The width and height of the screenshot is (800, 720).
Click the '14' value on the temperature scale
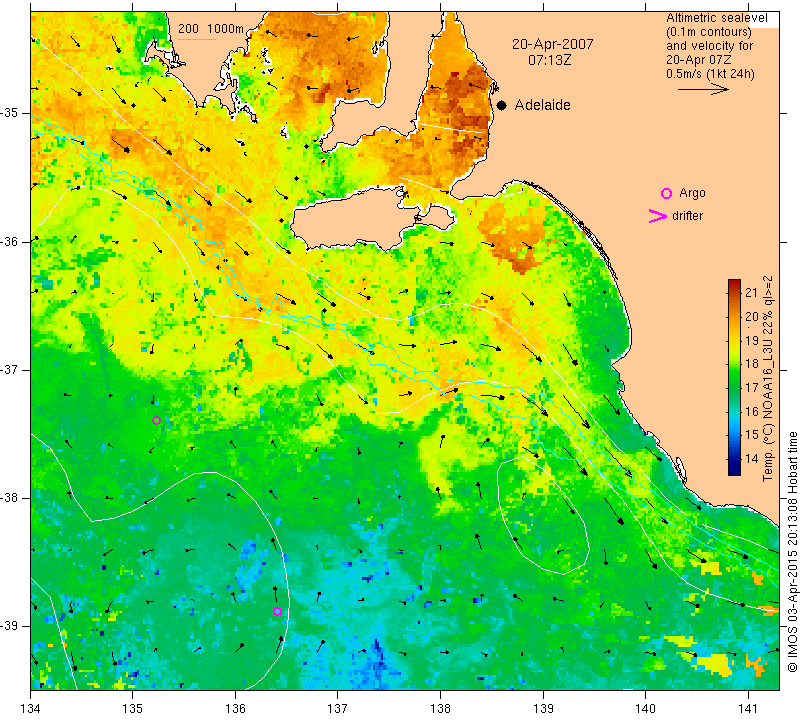pyautogui.click(x=752, y=458)
